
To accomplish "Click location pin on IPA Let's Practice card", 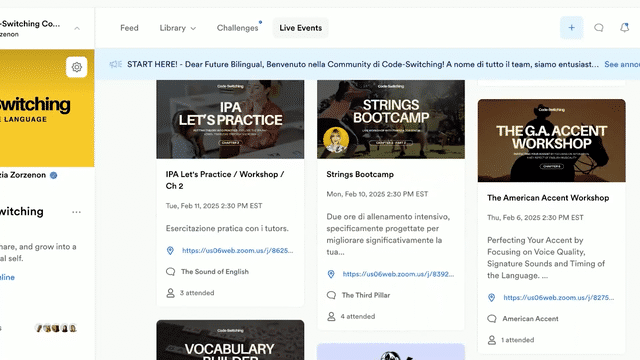I will tap(171, 251).
